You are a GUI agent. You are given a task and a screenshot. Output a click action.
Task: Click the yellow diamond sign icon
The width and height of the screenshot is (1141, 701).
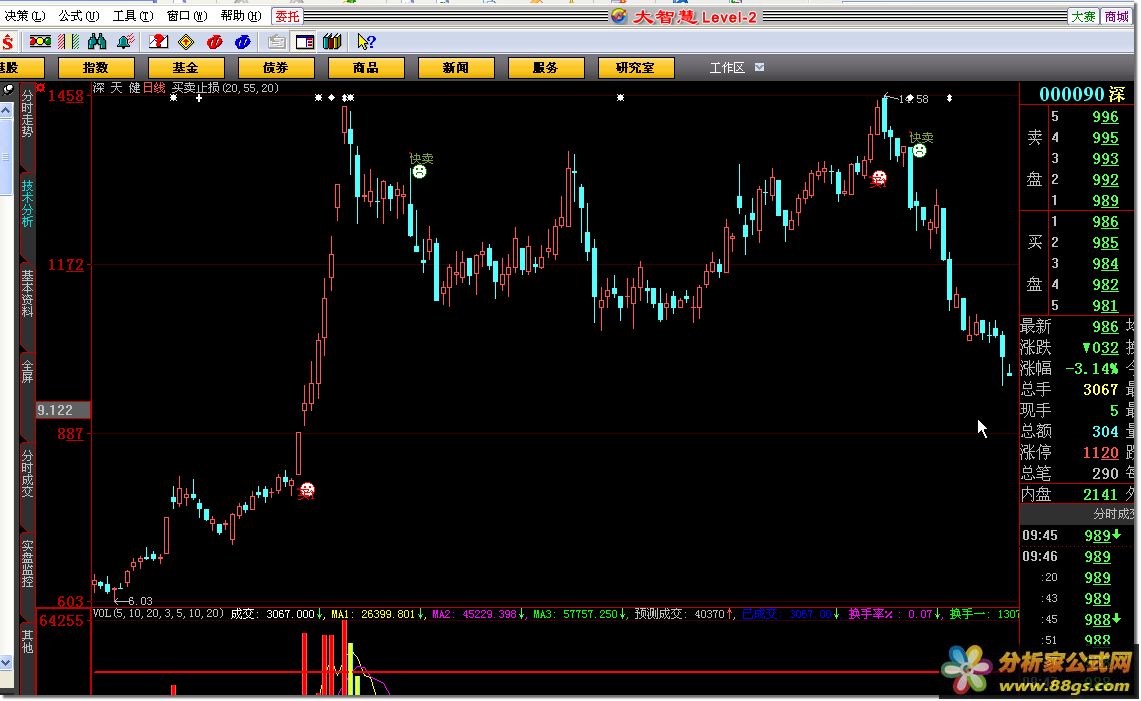click(186, 42)
